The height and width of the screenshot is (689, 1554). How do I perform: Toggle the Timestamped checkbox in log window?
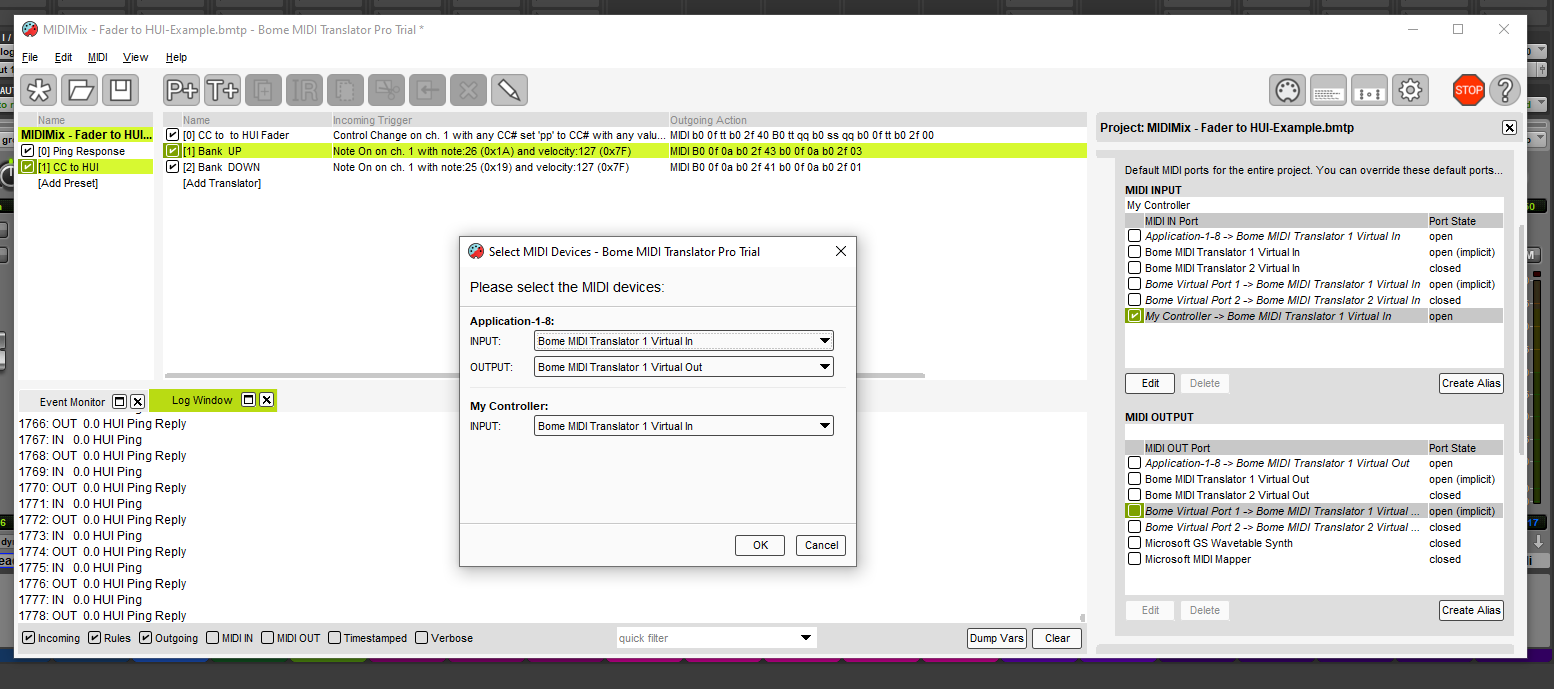click(x=335, y=638)
